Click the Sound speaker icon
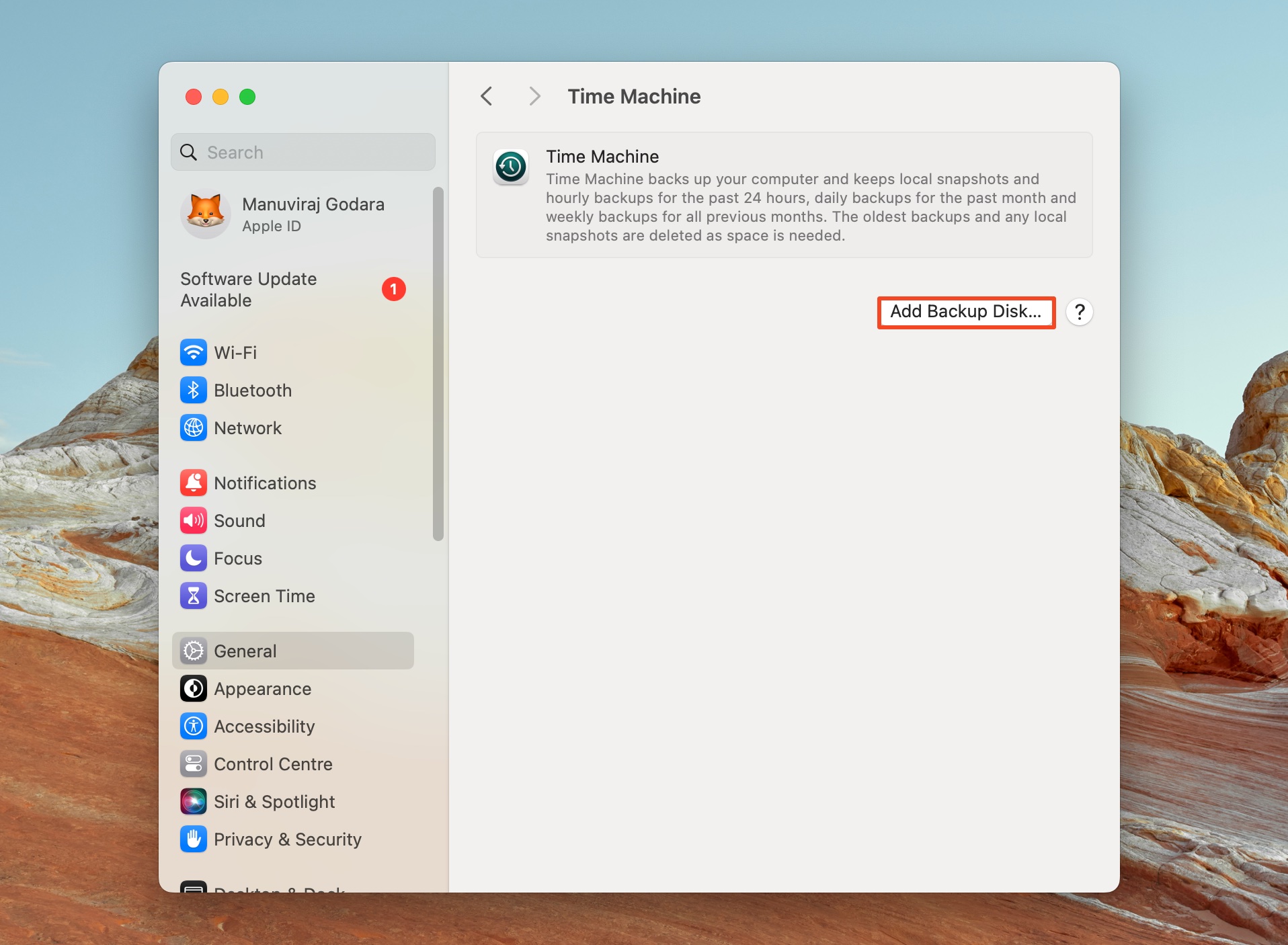 [194, 520]
